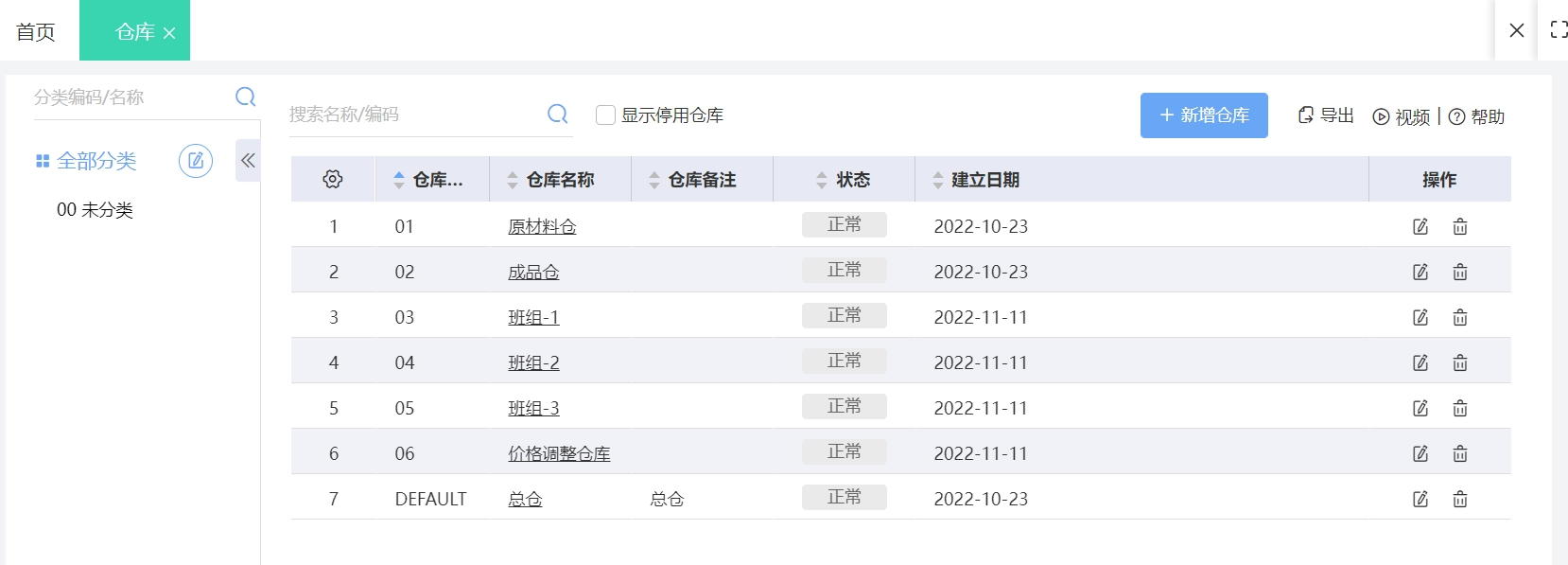
Task: Enable 显示停用仓库 checkbox
Action: 606,115
